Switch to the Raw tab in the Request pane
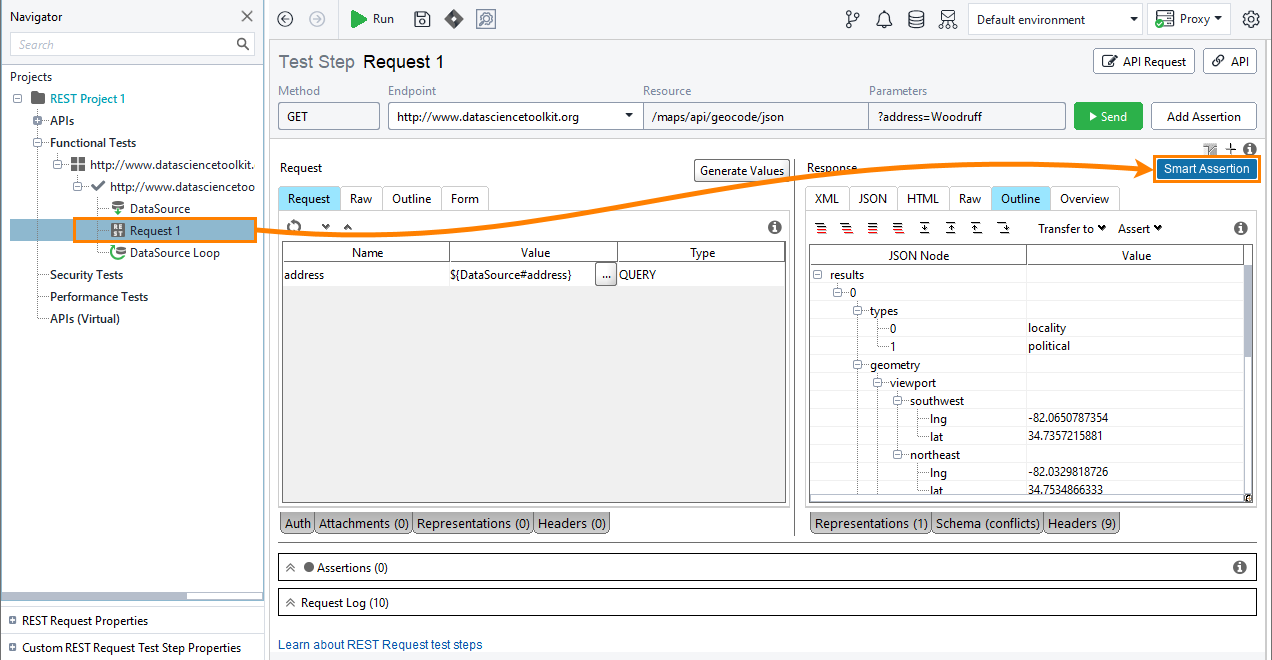This screenshot has width=1272, height=660. click(x=361, y=198)
